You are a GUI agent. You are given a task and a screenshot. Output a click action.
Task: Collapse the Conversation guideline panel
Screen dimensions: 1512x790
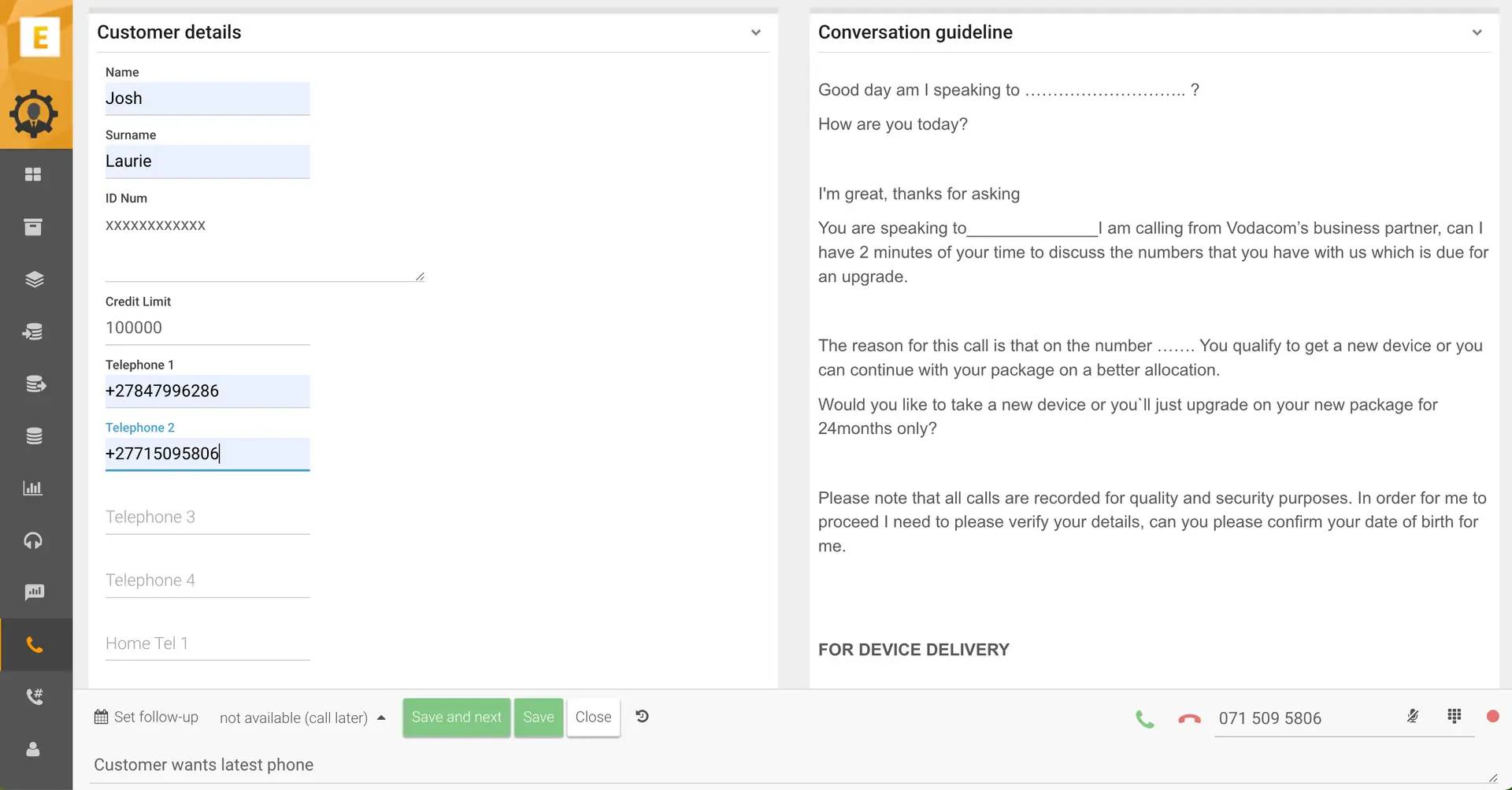click(x=1477, y=32)
